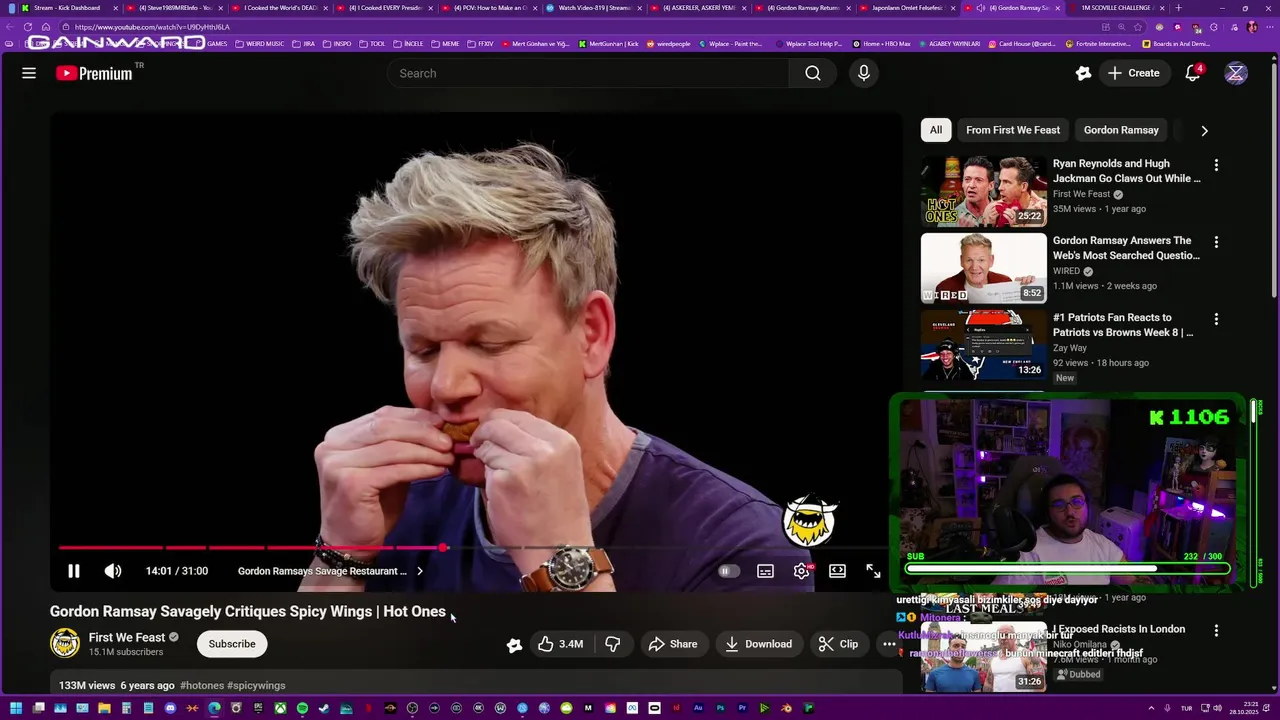Image resolution: width=1280 pixels, height=720 pixels.
Task: Open Discord from the taskbar
Action: (x=170, y=709)
